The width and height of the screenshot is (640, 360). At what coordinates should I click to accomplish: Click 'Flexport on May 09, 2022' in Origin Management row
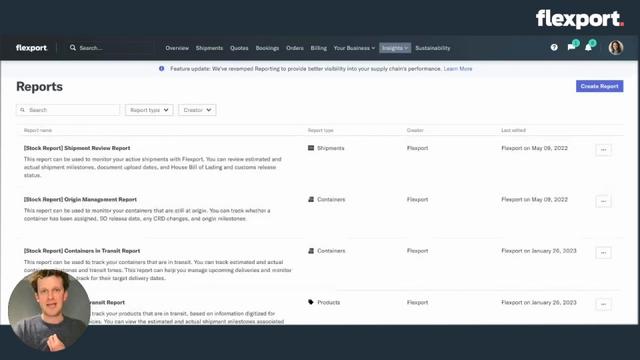tap(534, 199)
